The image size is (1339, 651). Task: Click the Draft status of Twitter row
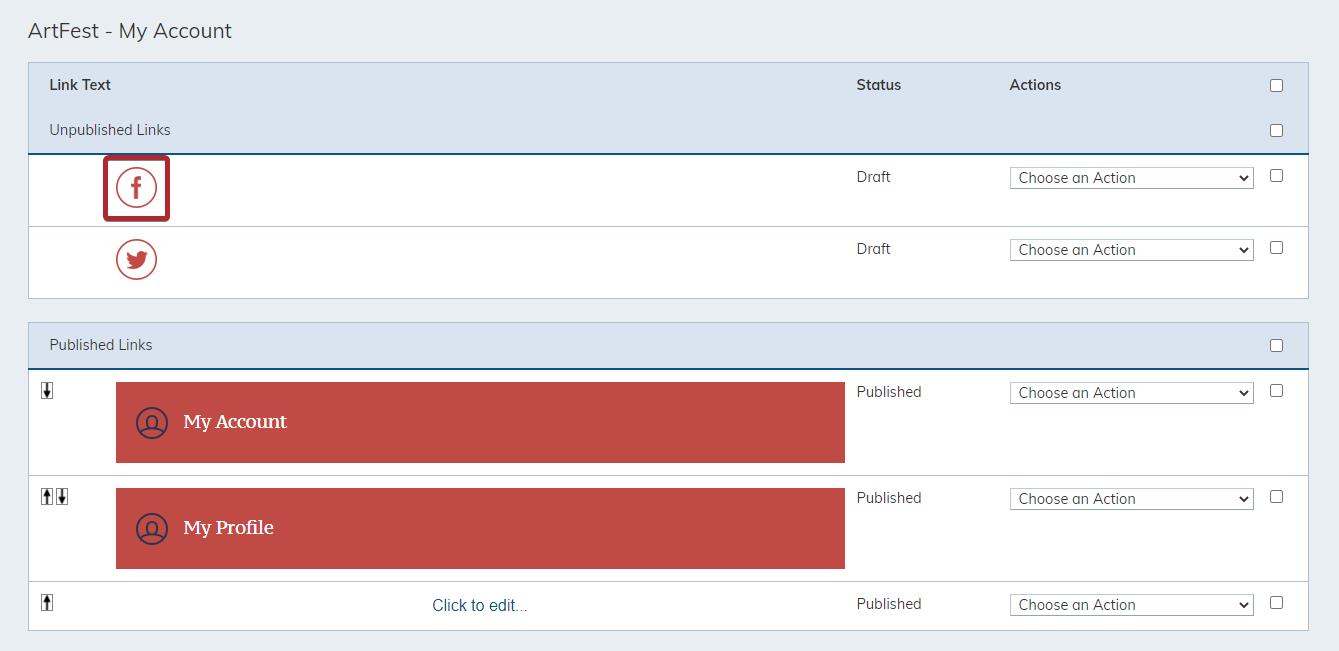(873, 249)
